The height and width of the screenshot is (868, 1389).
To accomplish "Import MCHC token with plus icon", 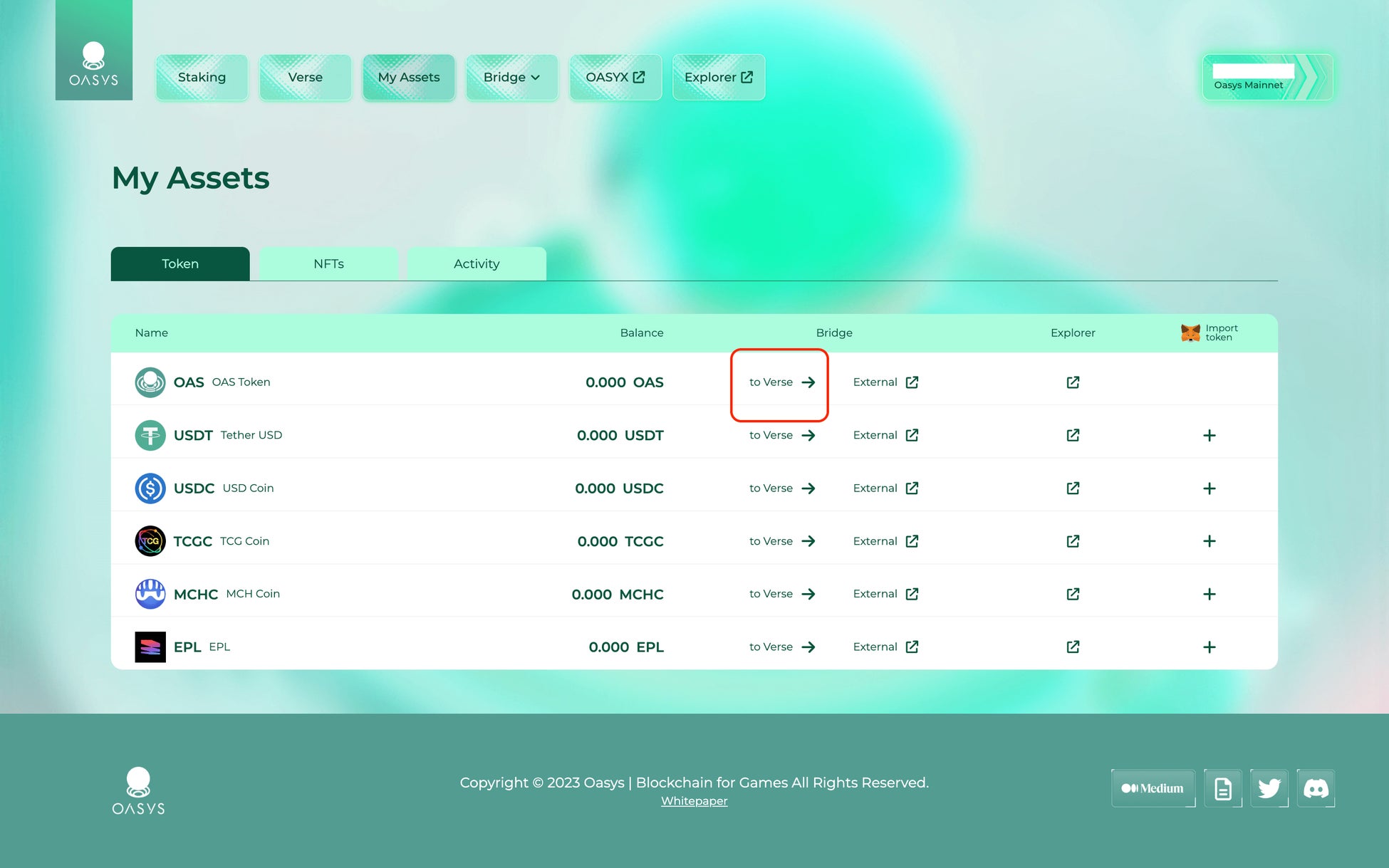I will (1209, 594).
